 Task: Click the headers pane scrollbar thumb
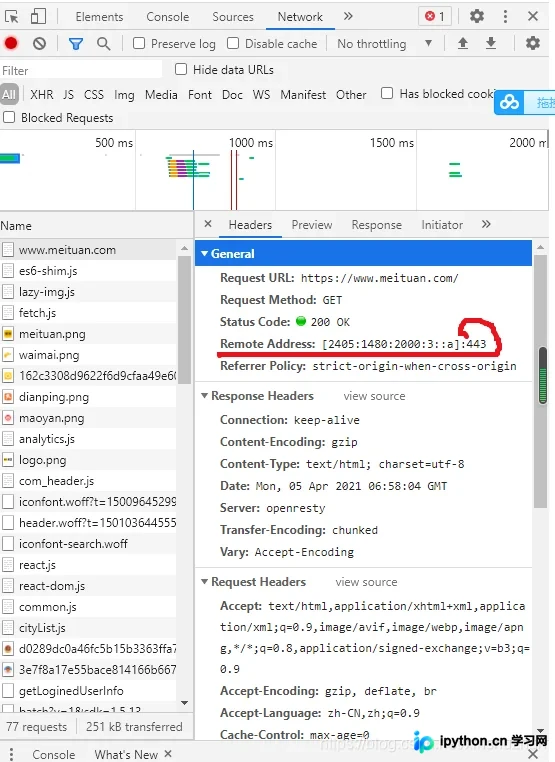pyautogui.click(x=540, y=381)
